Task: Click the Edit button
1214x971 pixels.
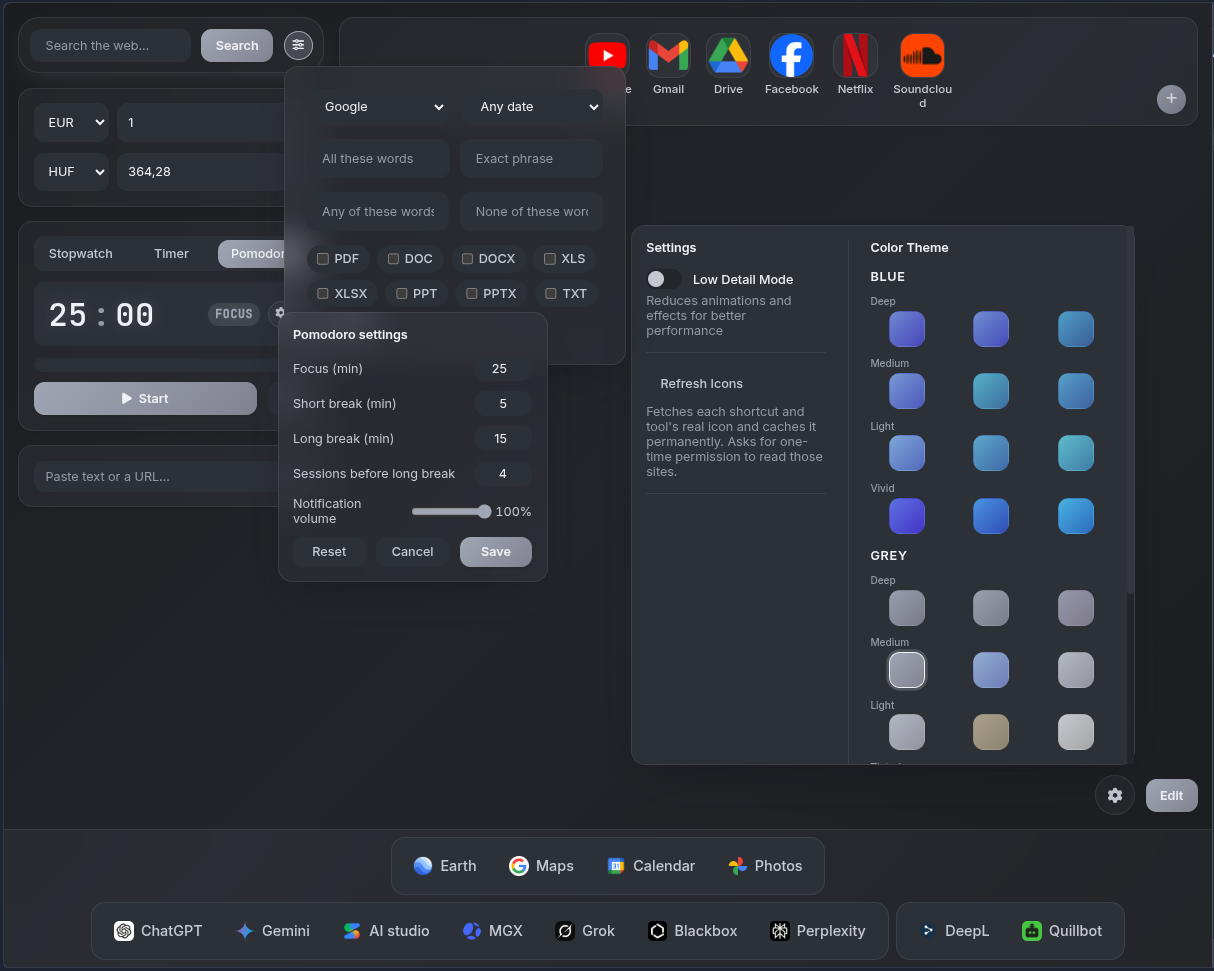Action: tap(1172, 795)
